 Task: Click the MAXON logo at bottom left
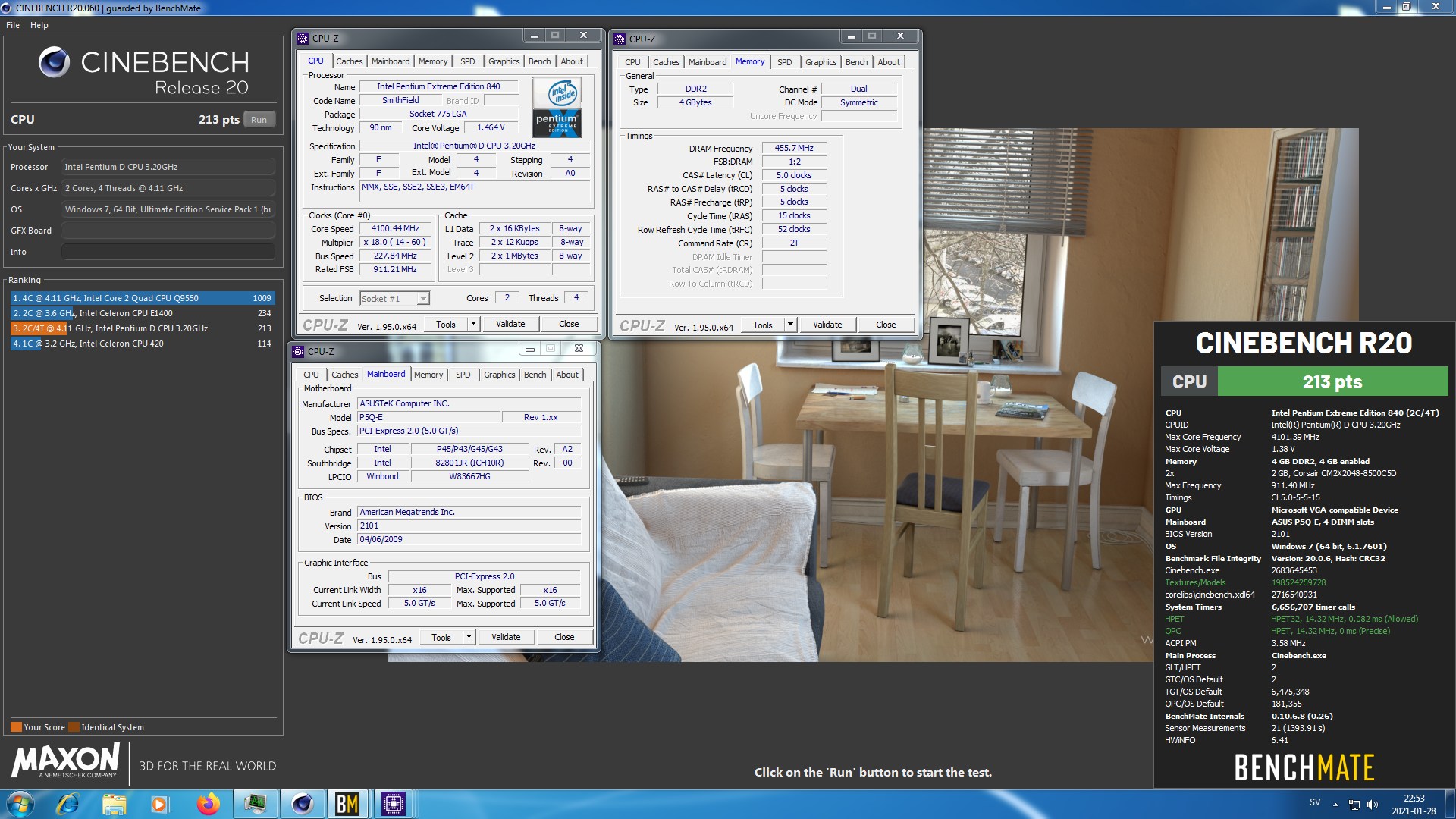66,760
